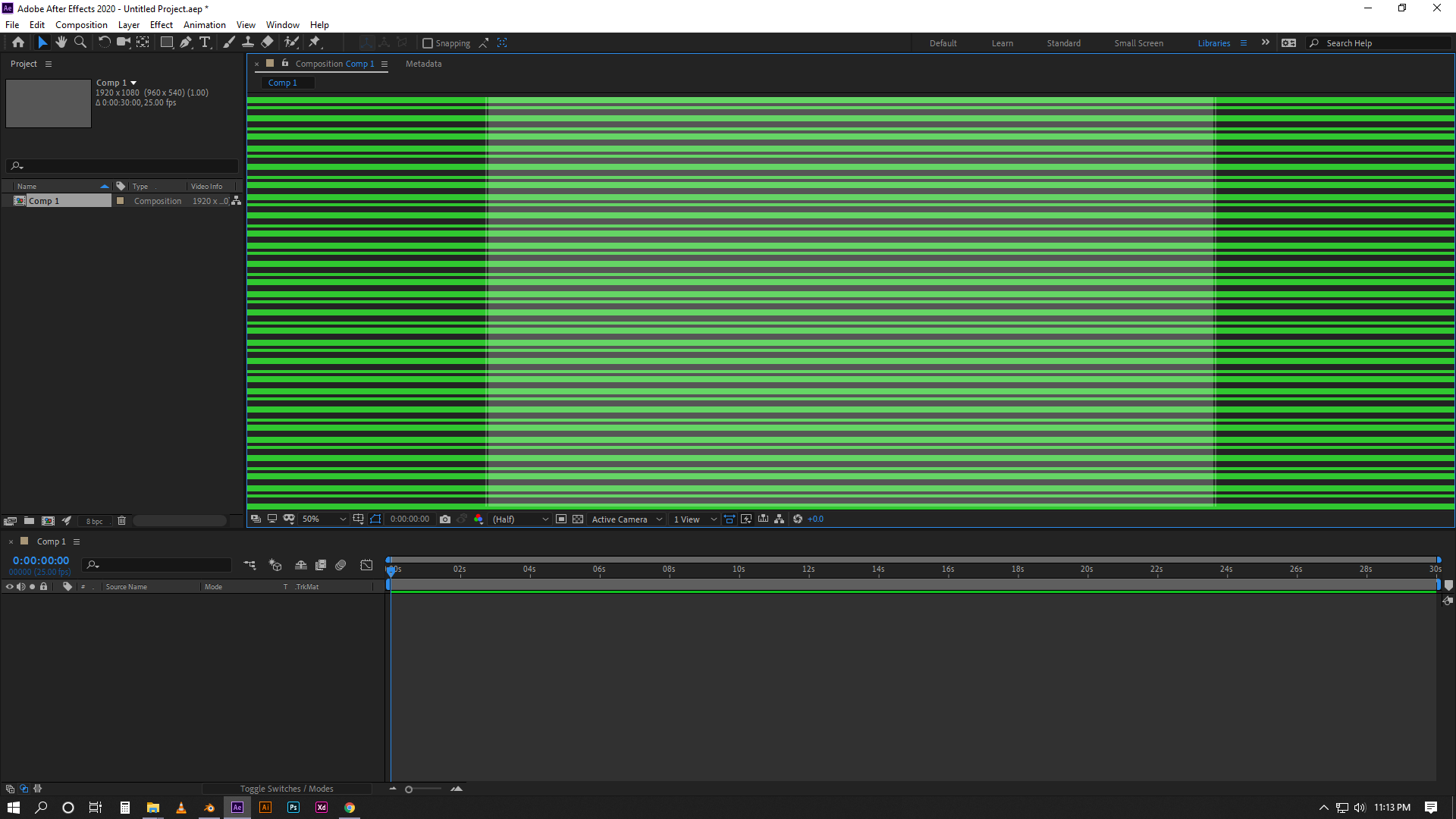Click the Toggle Switches / Modes button
This screenshot has width=1456, height=819.
pos(286,789)
